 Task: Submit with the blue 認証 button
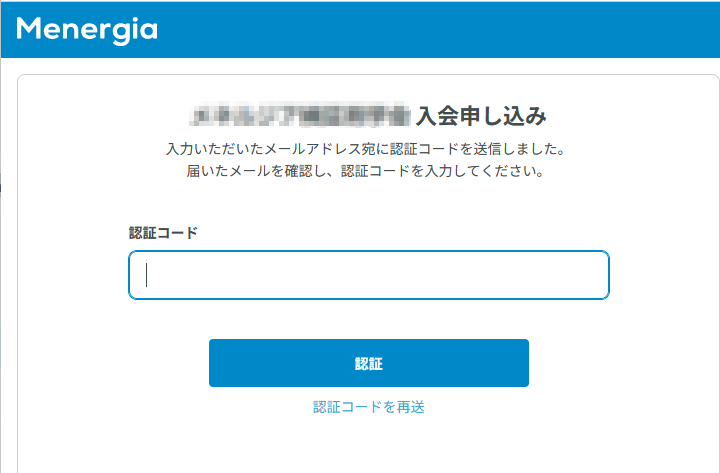369,363
